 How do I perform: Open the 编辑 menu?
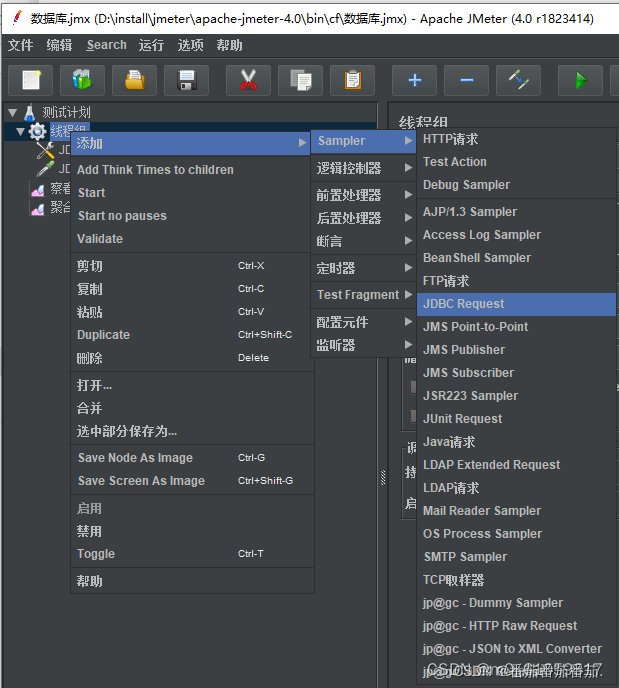pos(59,45)
